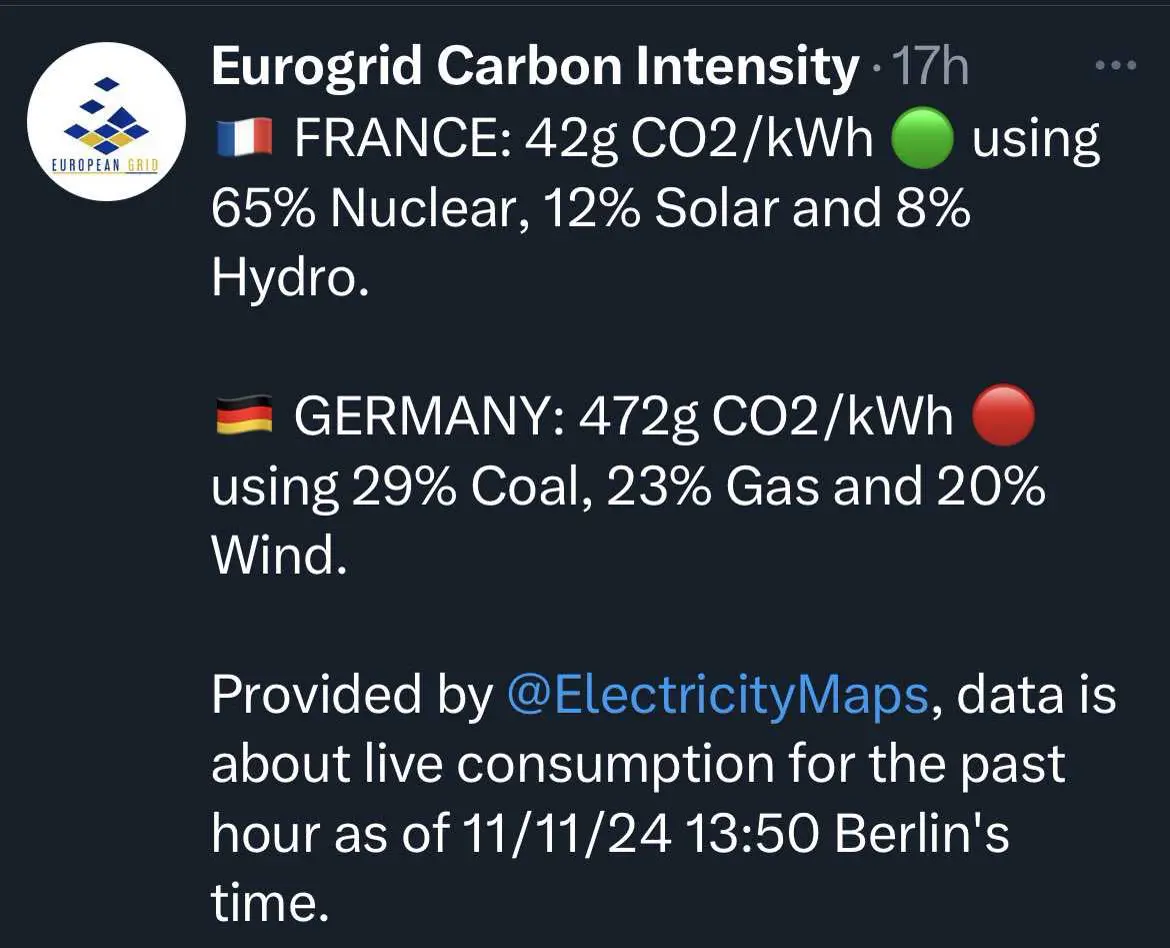Click the word "Wind." in the tweet
1170x948 pixels.
[x=279, y=556]
